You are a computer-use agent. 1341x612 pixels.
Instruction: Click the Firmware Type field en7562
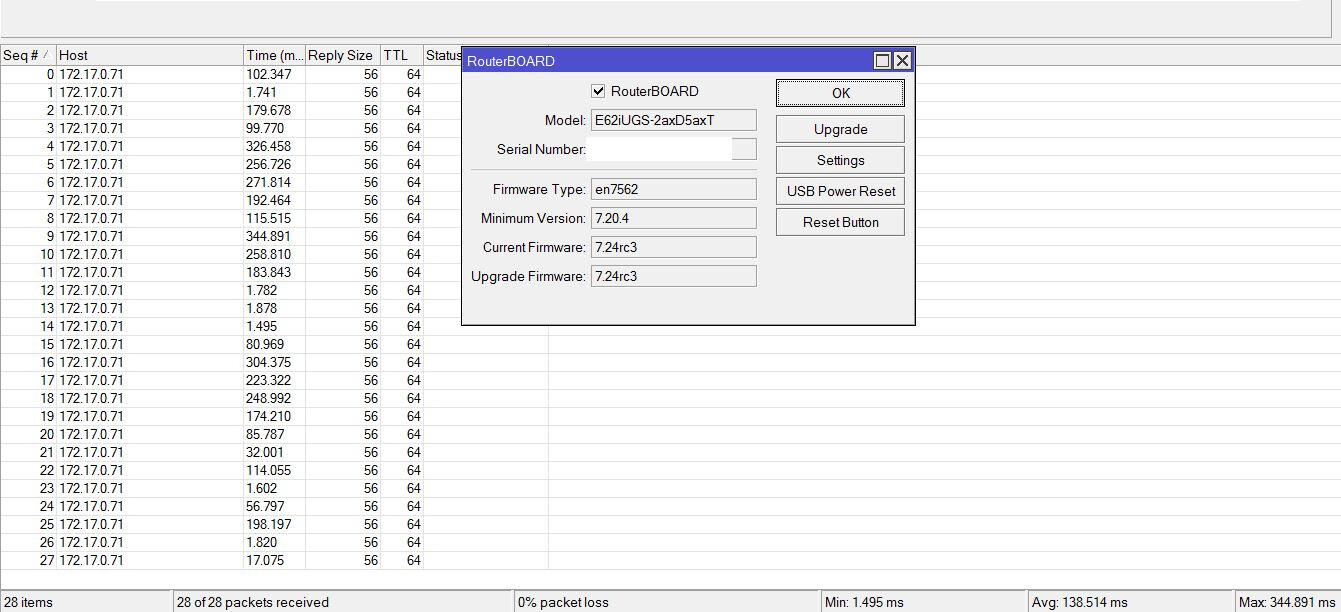(673, 189)
